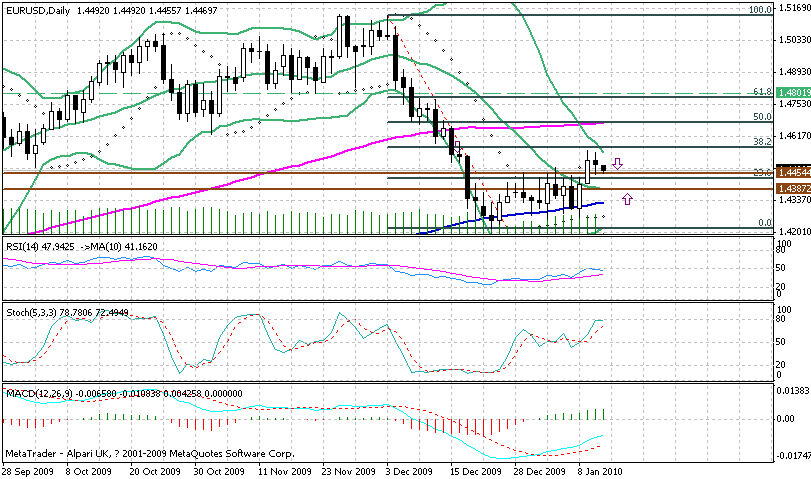Select the brown 1.44544 price label
This screenshot has height=479, width=811.
pyautogui.click(x=793, y=171)
